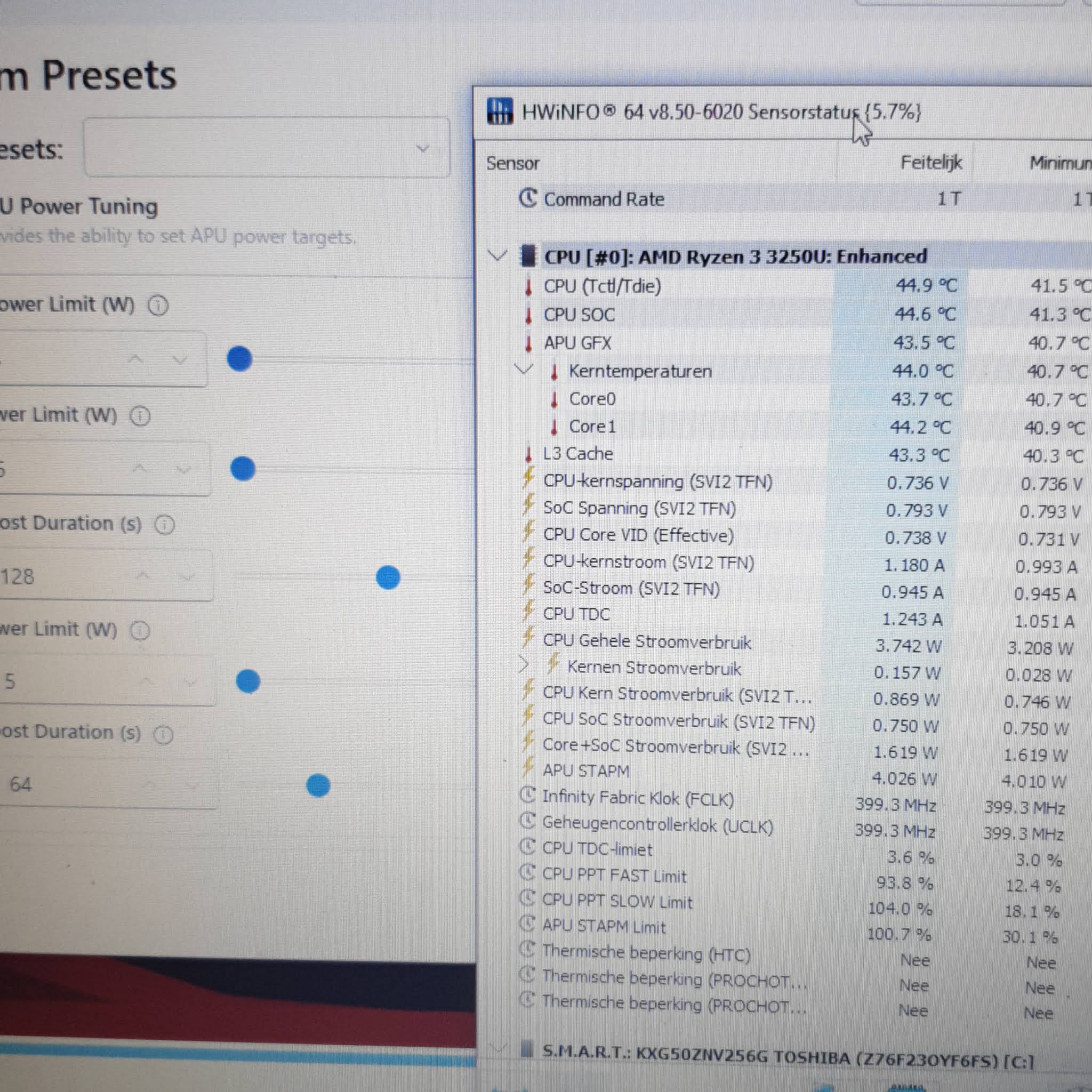Viewport: 1092px width, 1092px height.
Task: Click slider handle of the Power Limit 5 row
Action: pos(247,681)
